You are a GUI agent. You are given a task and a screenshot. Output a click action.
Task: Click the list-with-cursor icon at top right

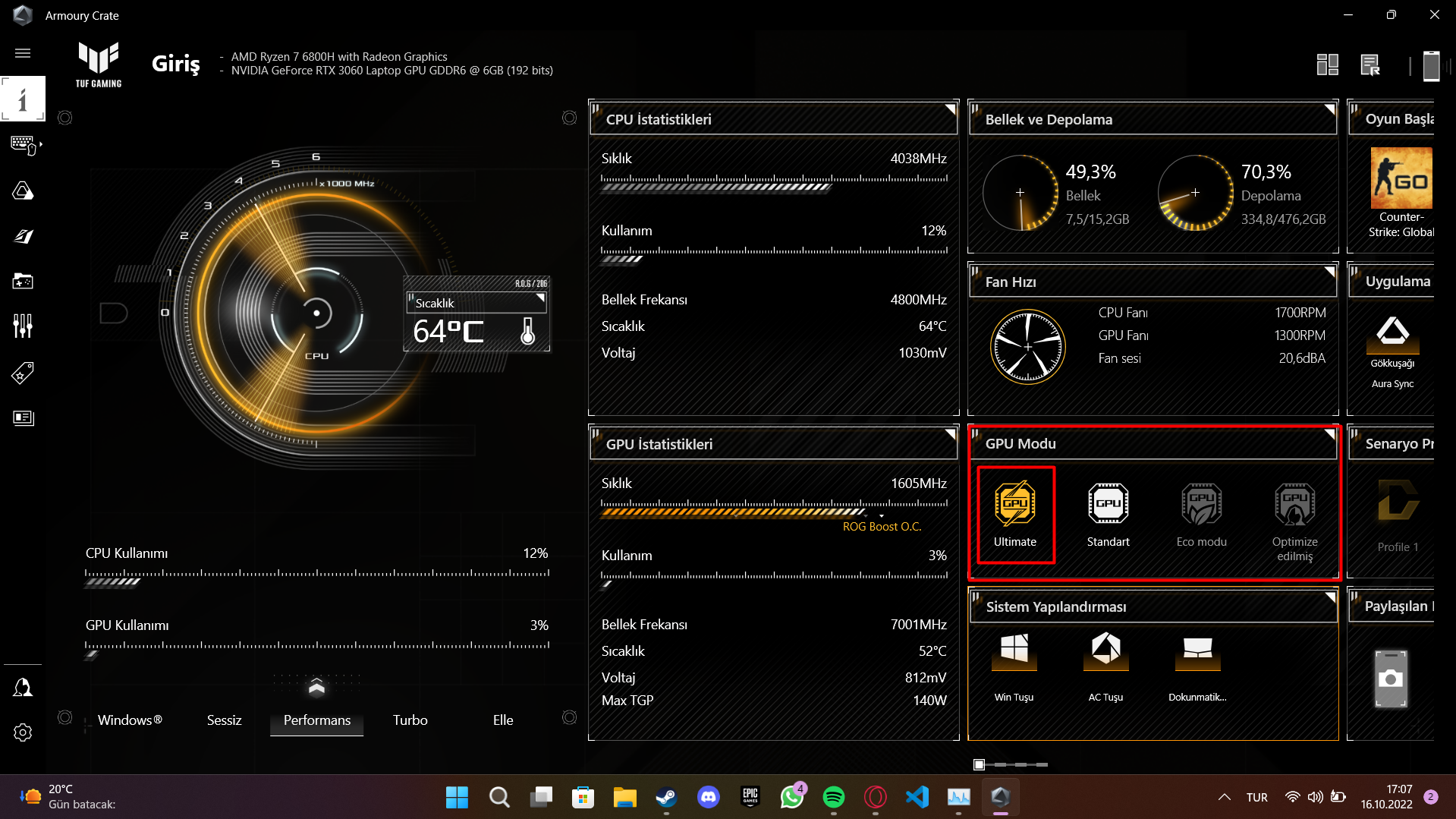(1370, 65)
